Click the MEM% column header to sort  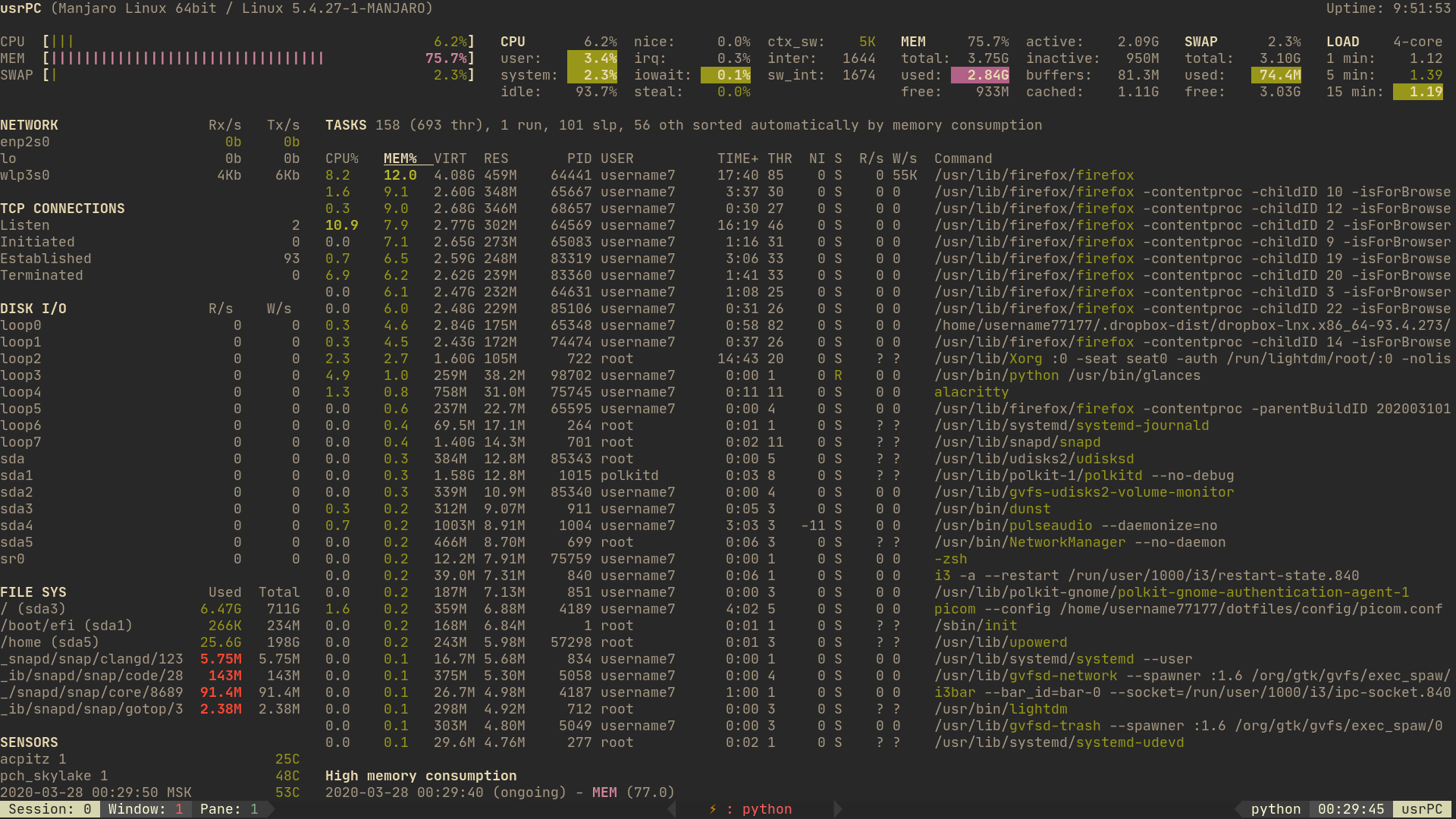click(x=400, y=158)
